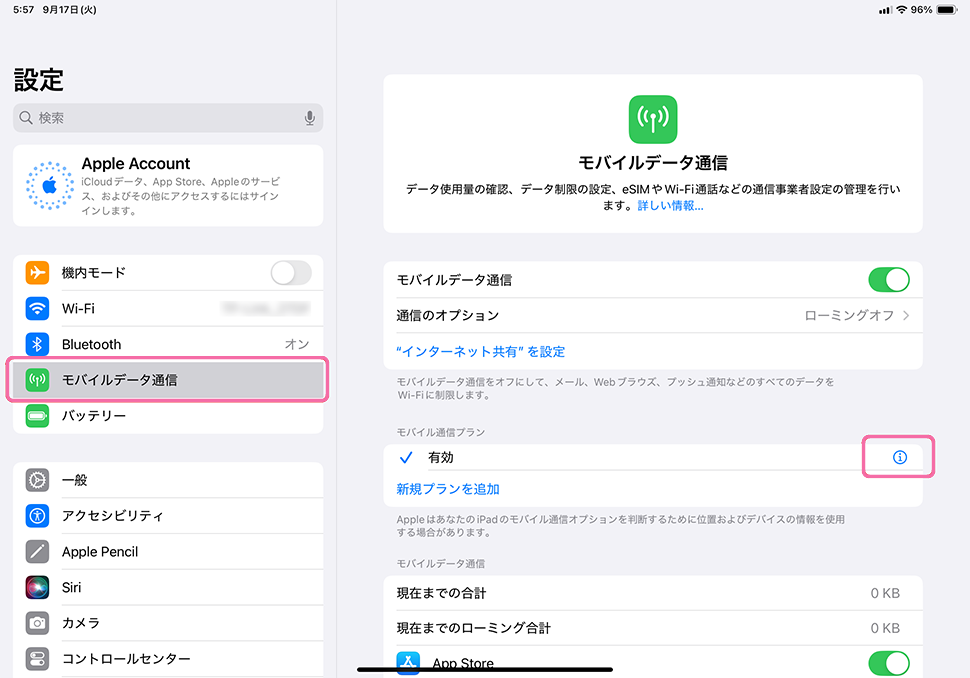970x678 pixels.
Task: Open Apple Account sign-in card
Action: [168, 186]
